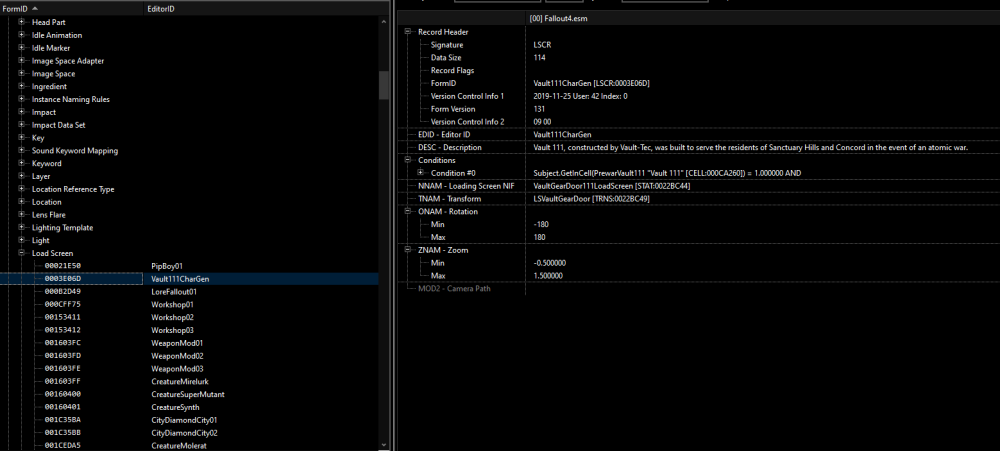This screenshot has height=451, width=1000.
Task: Select Instance Naming Rules item
Action: [x=71, y=100]
